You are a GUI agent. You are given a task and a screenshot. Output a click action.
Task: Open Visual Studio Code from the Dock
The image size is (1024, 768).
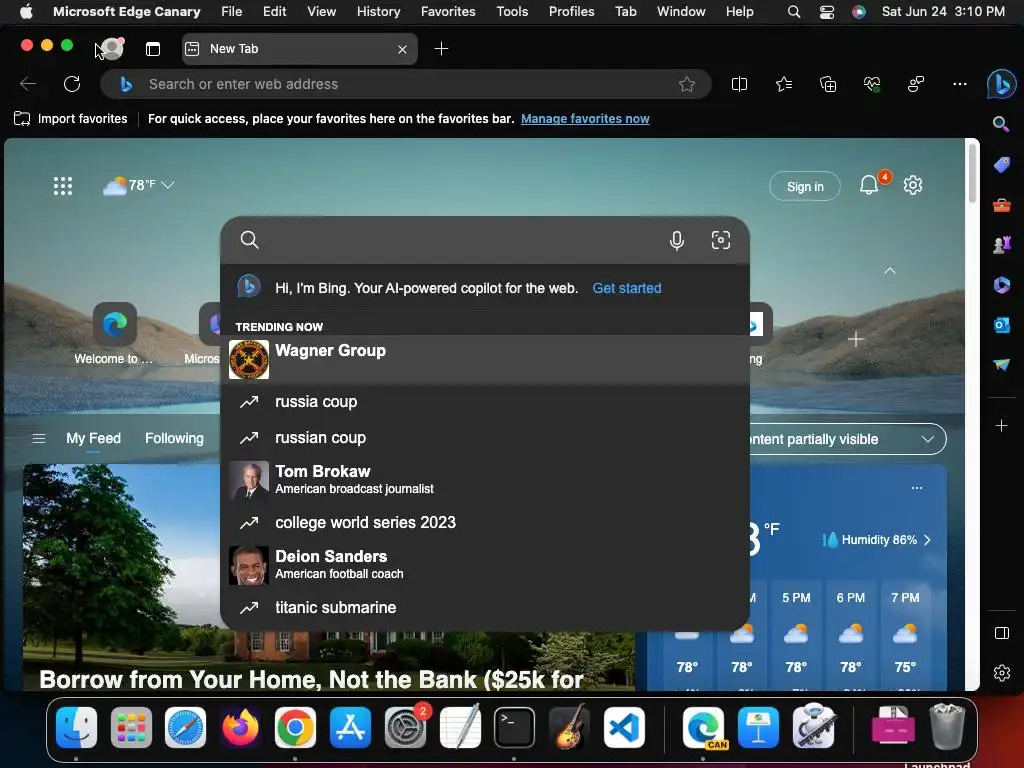[x=624, y=727]
